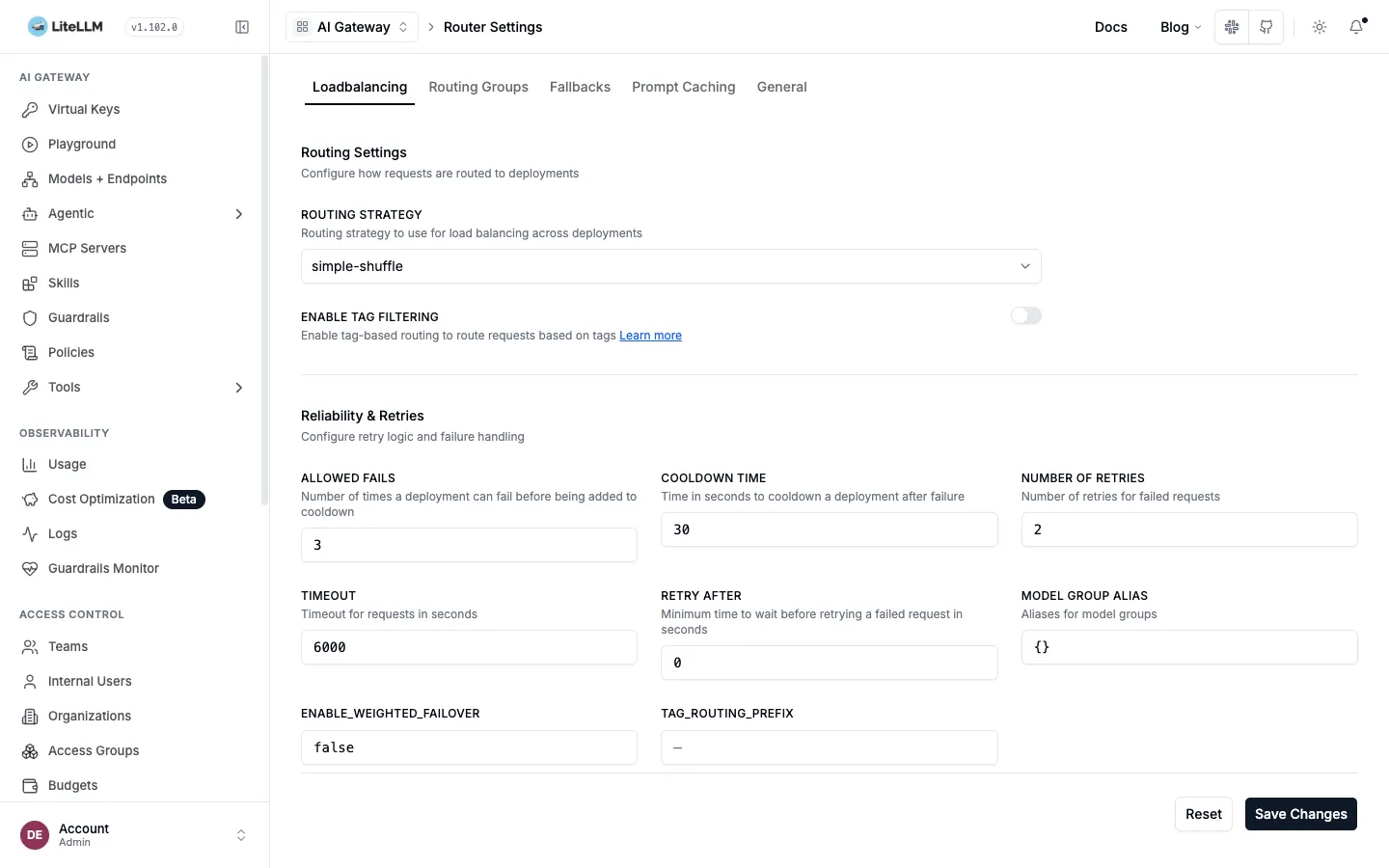The height and width of the screenshot is (868, 1389).
Task: Click the Virtual Keys key icon
Action: (x=30, y=110)
